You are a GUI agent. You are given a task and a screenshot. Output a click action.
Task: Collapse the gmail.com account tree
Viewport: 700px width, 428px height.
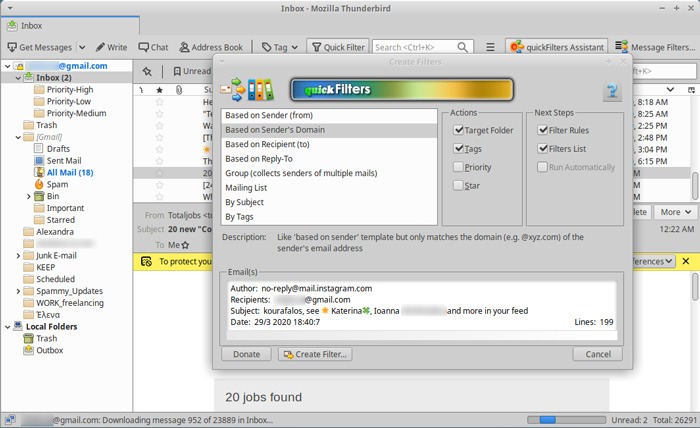pos(7,66)
